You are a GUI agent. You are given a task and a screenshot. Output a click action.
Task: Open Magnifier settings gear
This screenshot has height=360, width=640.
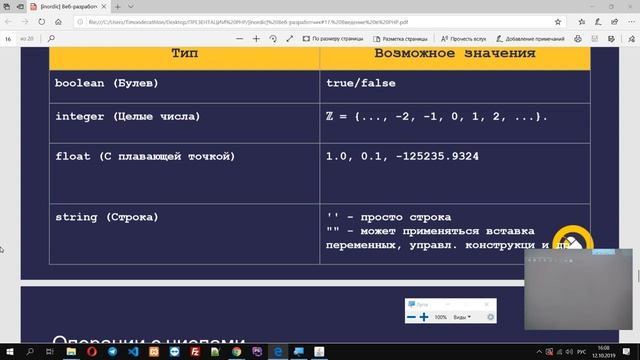[490, 317]
